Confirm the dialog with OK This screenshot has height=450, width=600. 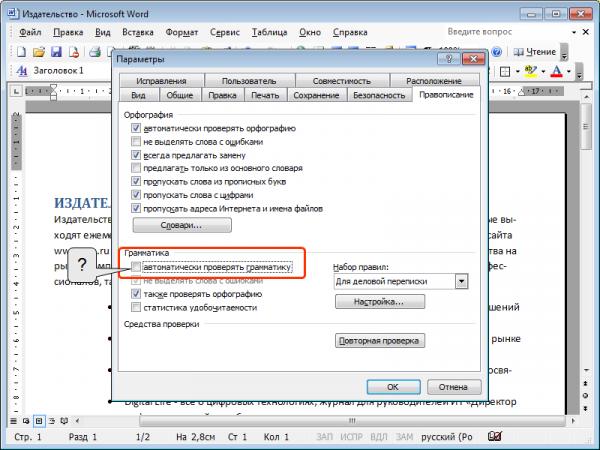coord(393,387)
